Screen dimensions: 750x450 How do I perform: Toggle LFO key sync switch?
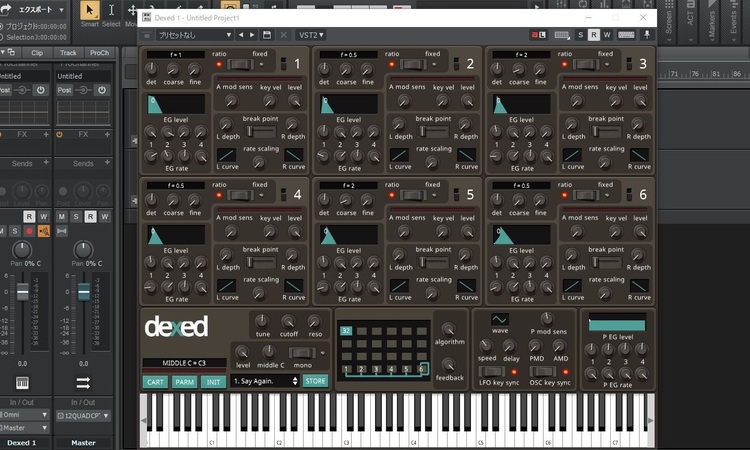pyautogui.click(x=492, y=372)
